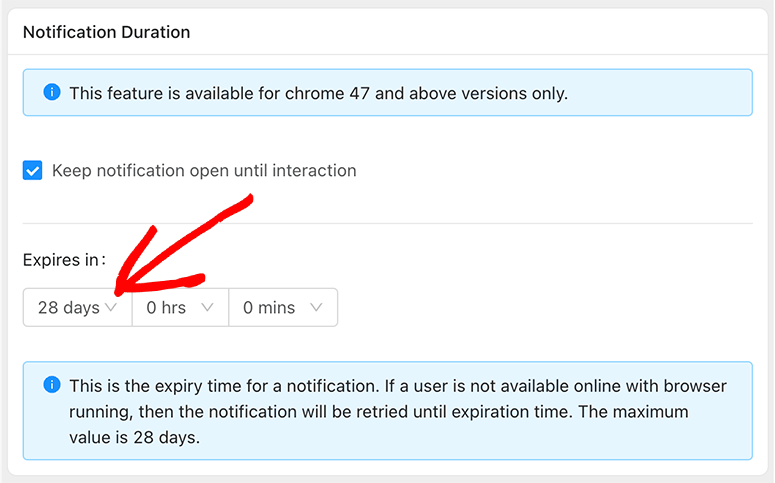Click the Notification Duration panel heading
775x483 pixels.
click(106, 32)
